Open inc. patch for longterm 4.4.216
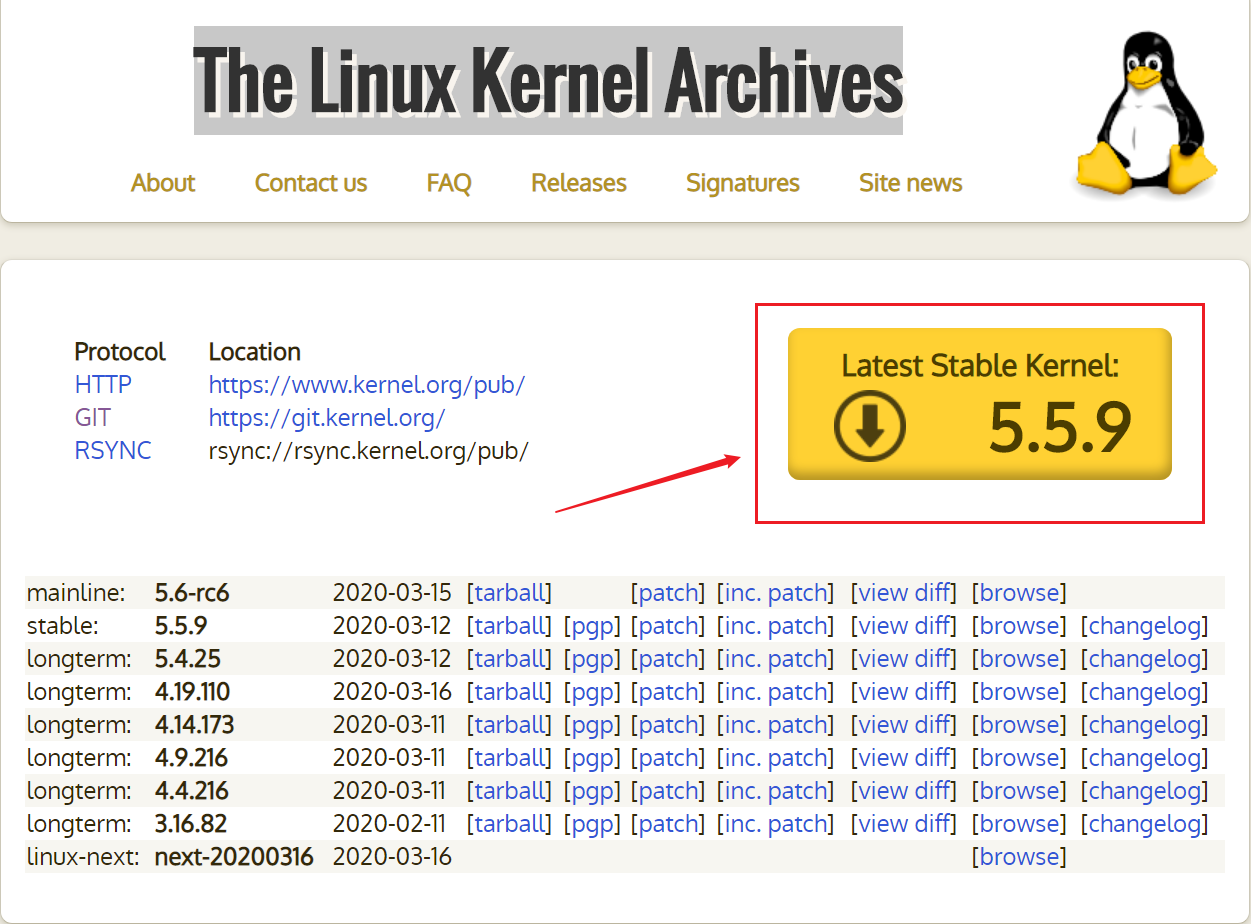The image size is (1251, 924). point(777,791)
